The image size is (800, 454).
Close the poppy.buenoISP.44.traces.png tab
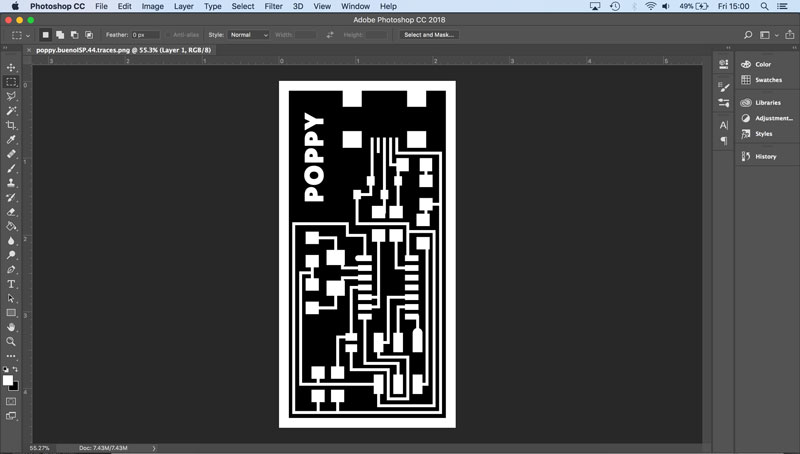29,50
